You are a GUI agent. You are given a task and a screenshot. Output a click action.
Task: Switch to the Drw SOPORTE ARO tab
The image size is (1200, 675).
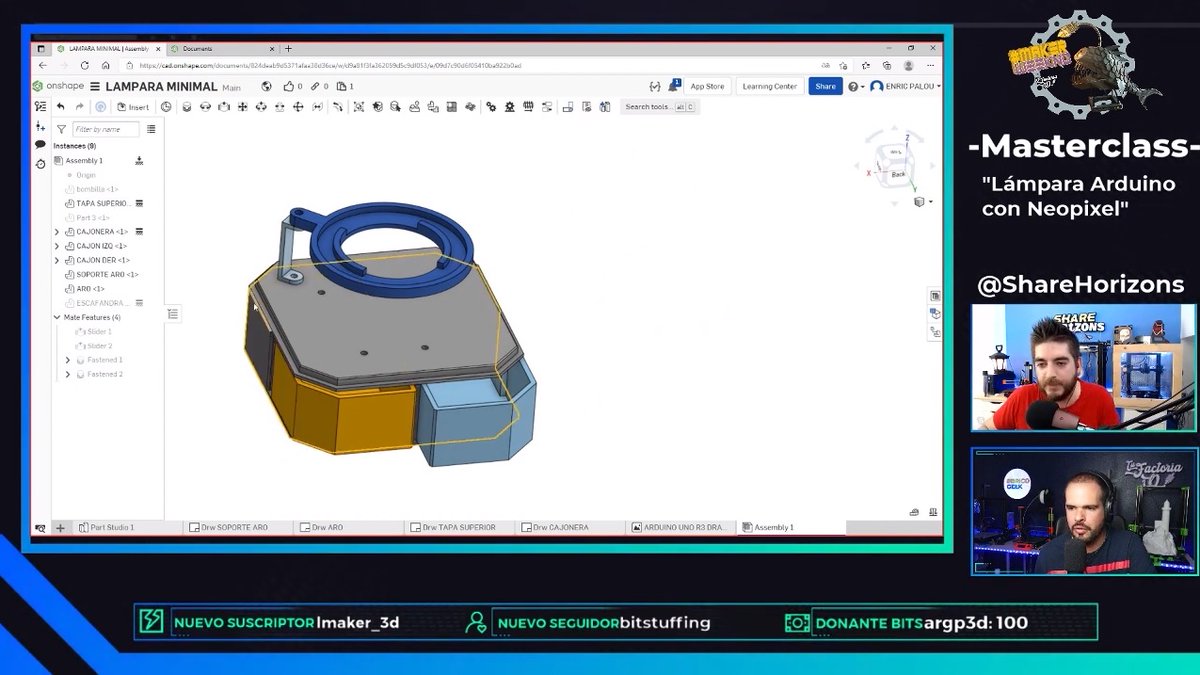235,527
